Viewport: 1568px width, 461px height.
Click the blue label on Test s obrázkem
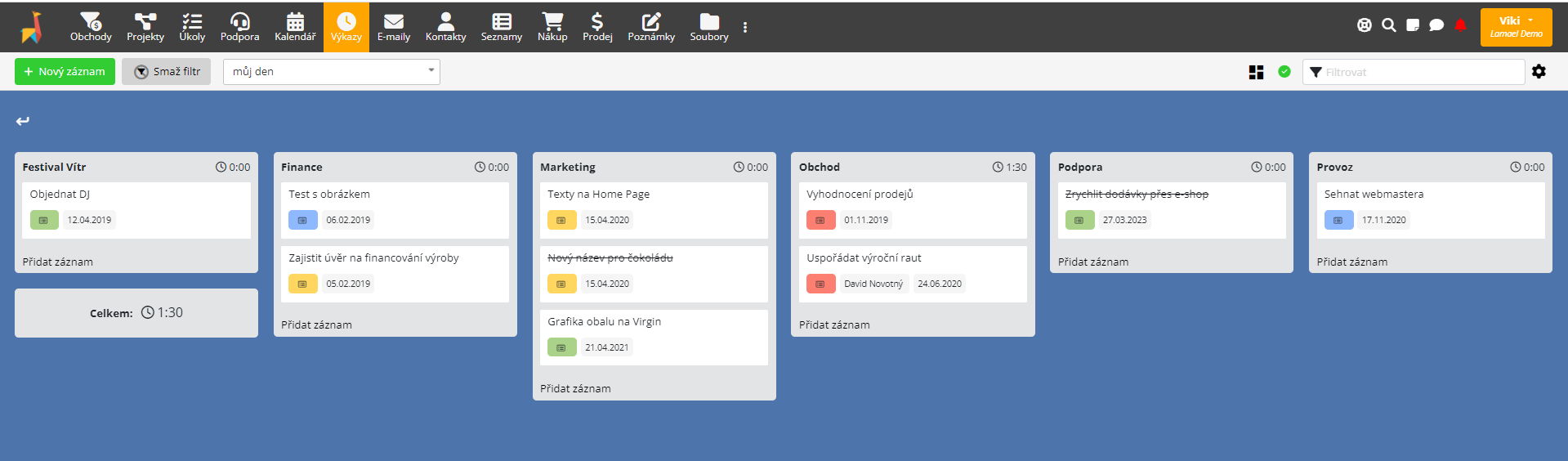303,220
